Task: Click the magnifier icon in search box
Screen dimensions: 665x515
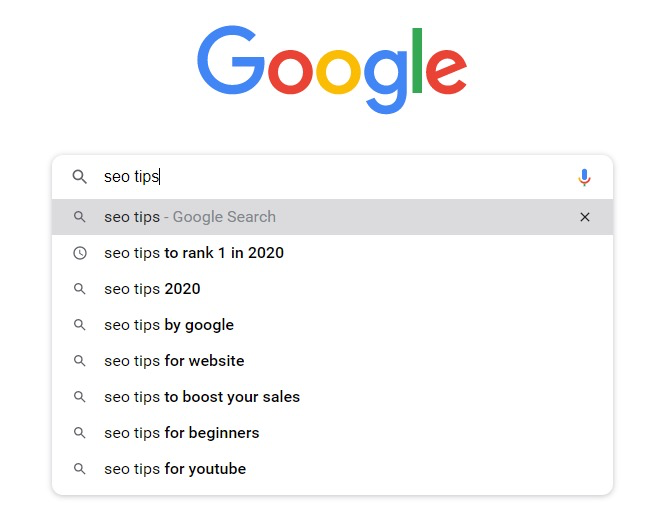Action: pos(79,176)
